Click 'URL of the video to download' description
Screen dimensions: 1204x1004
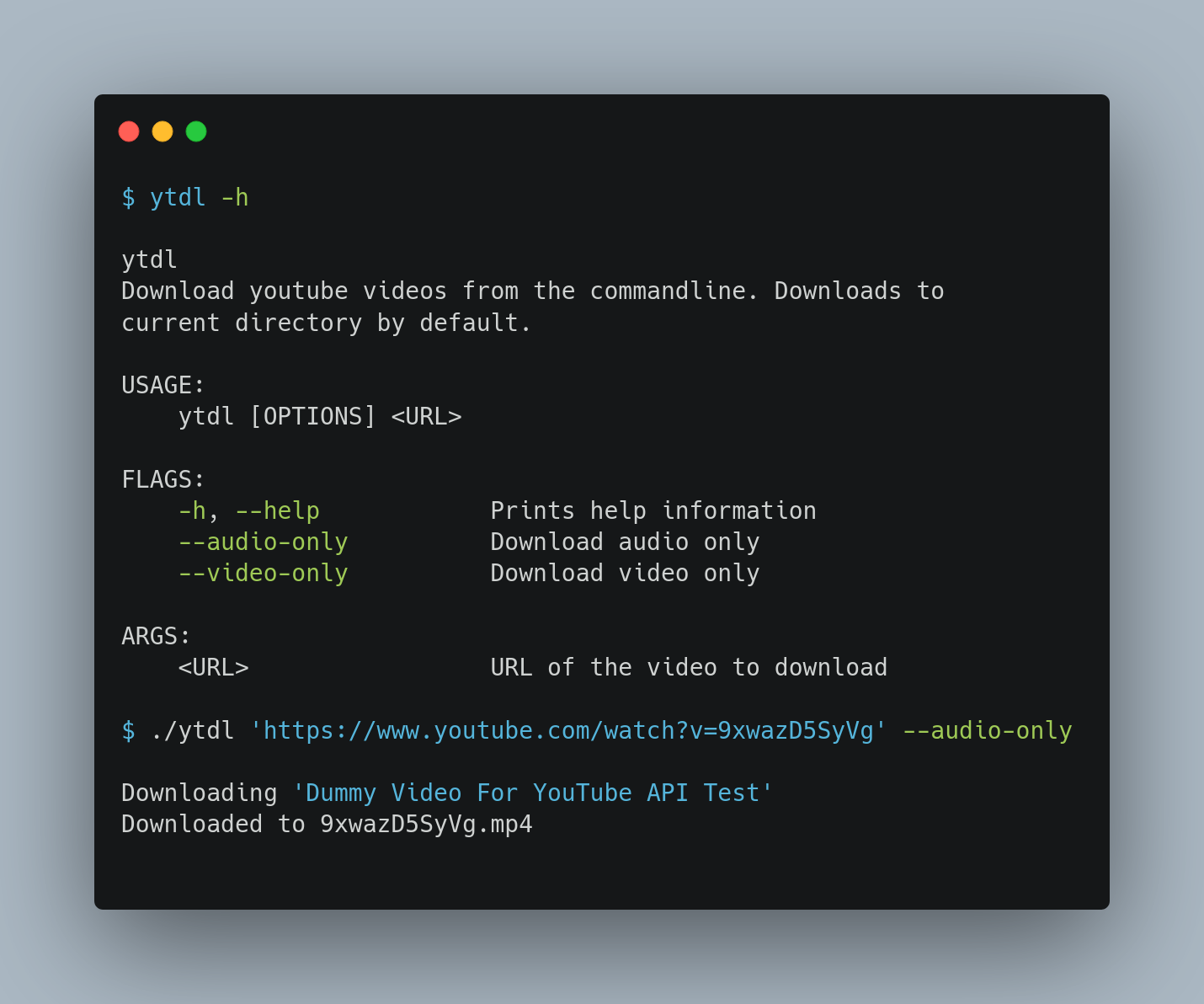(x=689, y=667)
